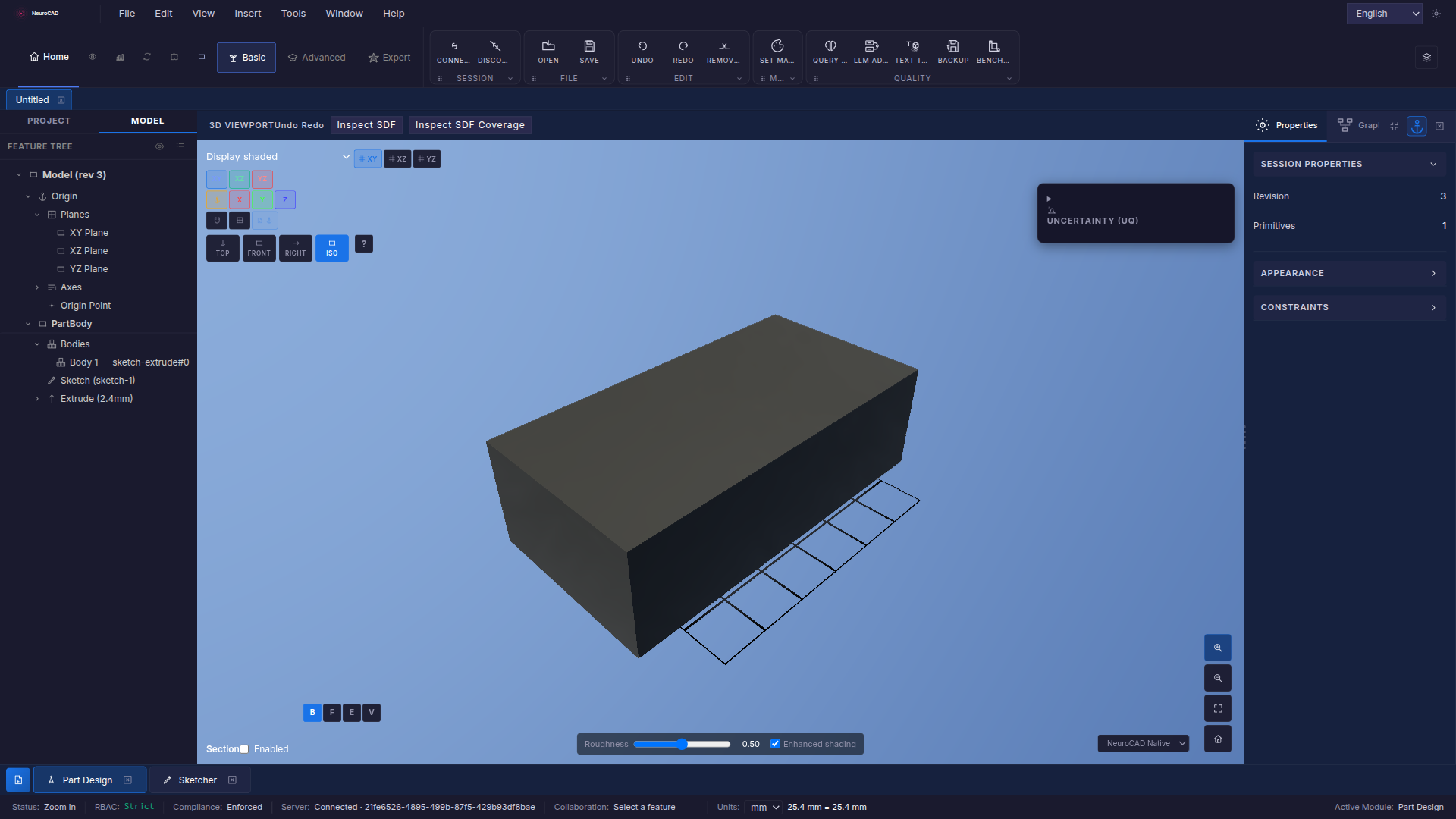Click the viewport help question-mark button
The image size is (1456, 819).
[x=364, y=244]
